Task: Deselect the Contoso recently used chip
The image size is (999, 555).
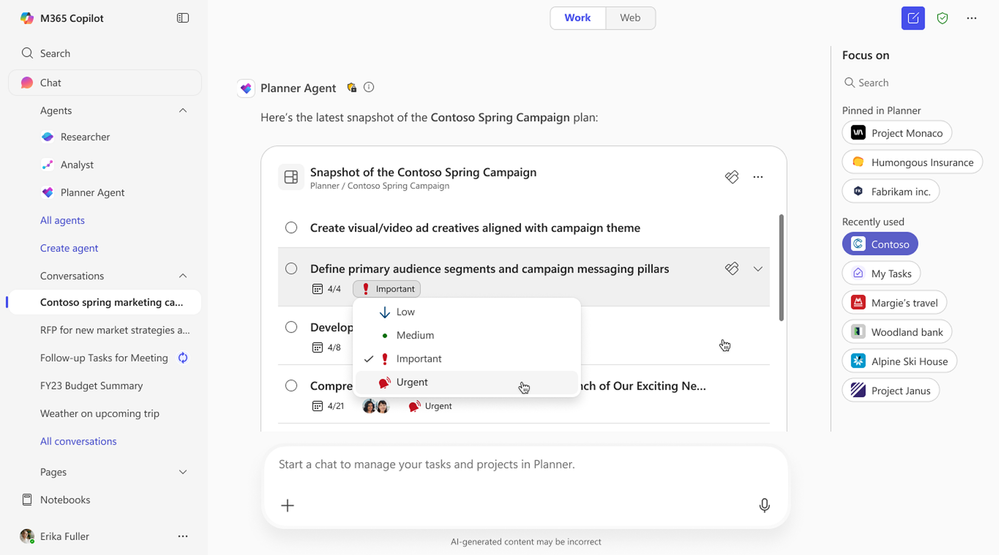Action: [880, 244]
